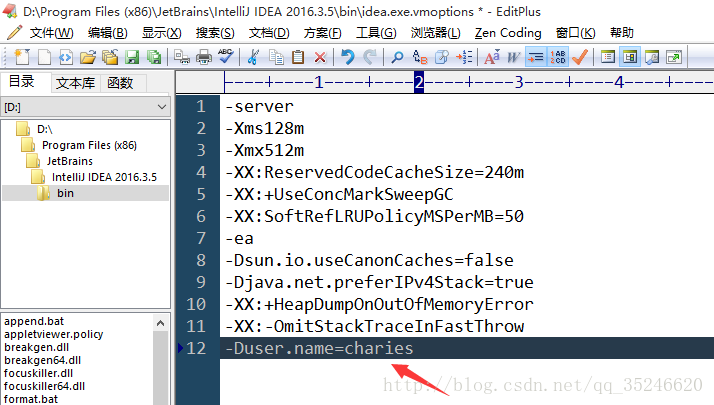Viewport: 714px width, 405px height.
Task: Select breakgen64.dll in file list
Action: (x=42, y=360)
